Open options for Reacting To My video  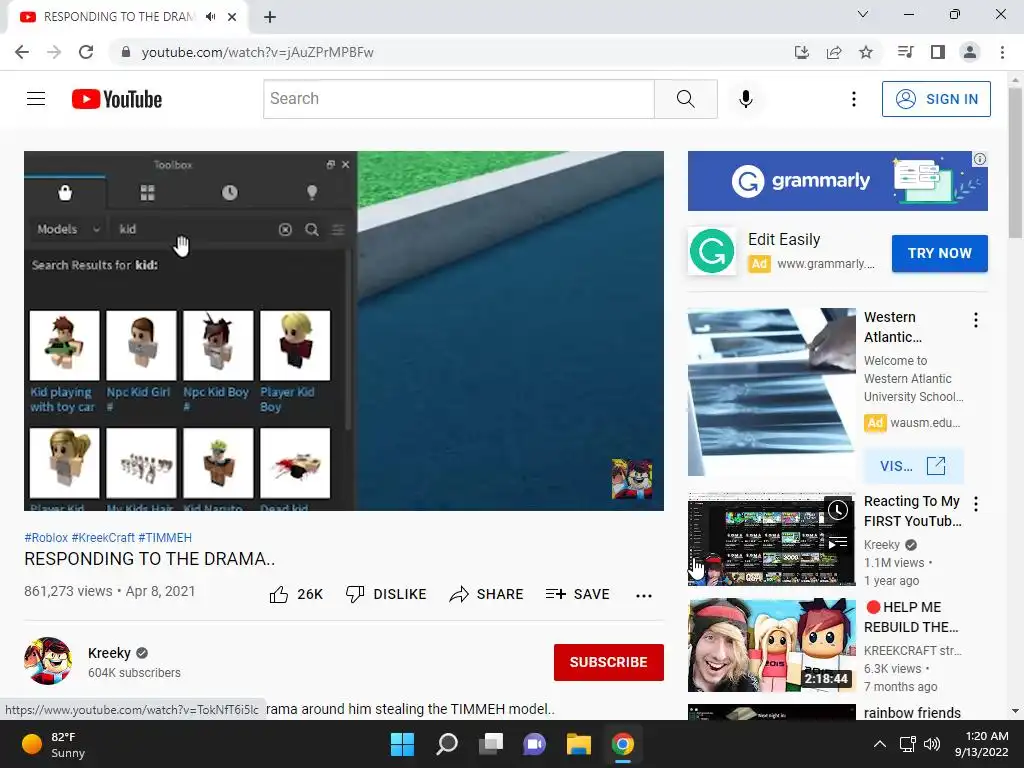click(x=976, y=504)
